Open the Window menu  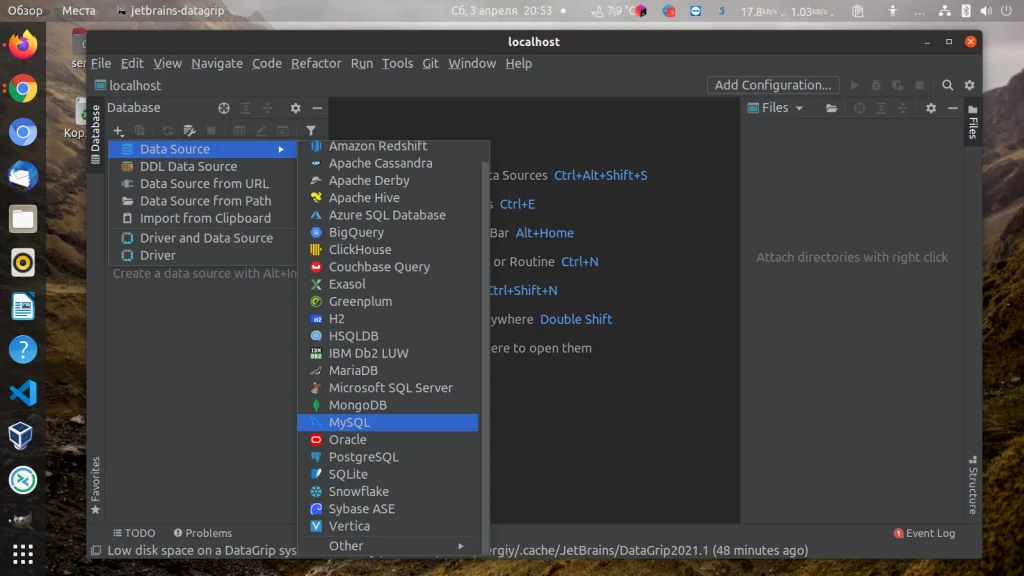[x=471, y=63]
